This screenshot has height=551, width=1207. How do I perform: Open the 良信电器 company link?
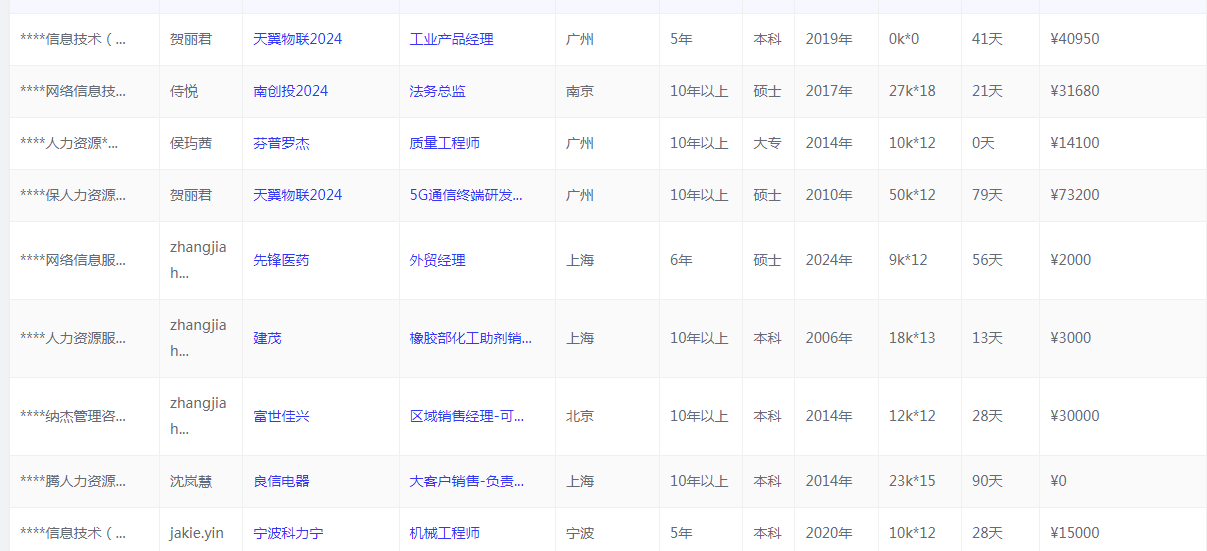281,481
